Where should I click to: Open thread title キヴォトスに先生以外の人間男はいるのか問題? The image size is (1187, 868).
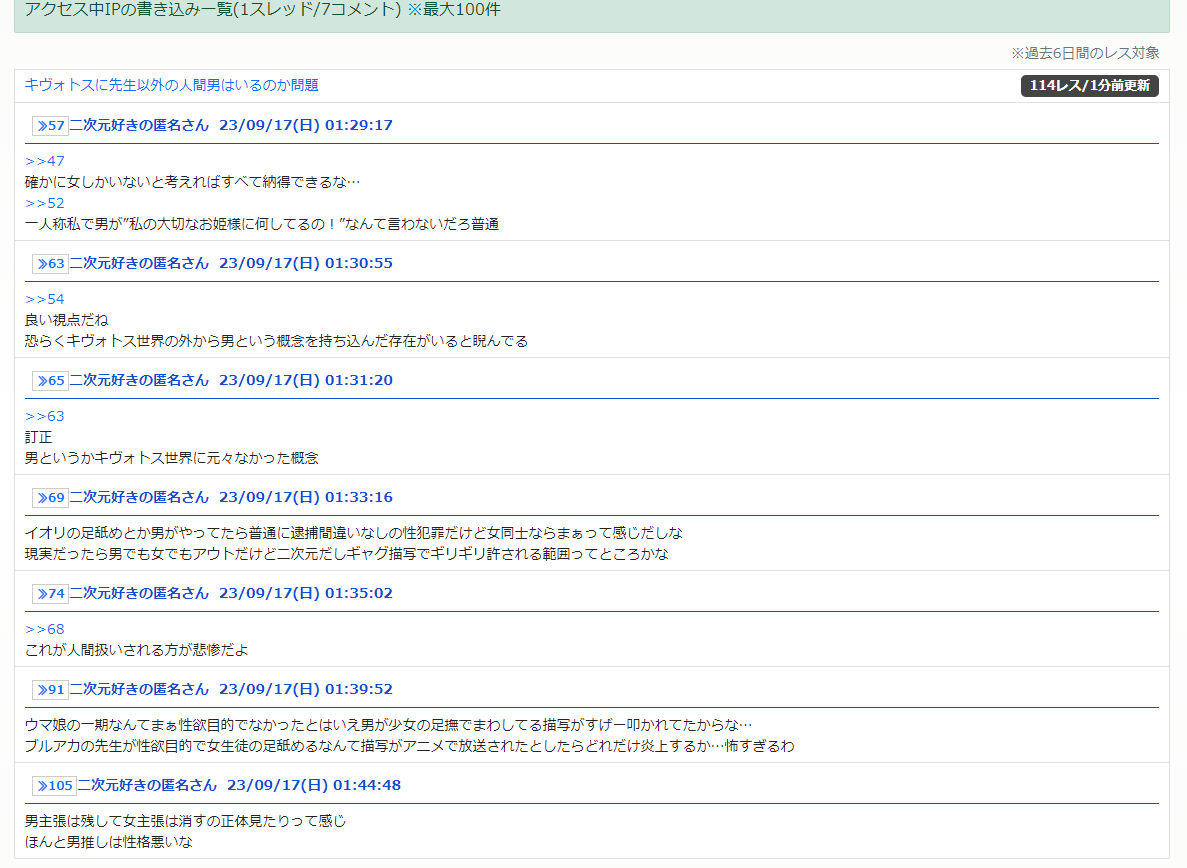[x=172, y=86]
